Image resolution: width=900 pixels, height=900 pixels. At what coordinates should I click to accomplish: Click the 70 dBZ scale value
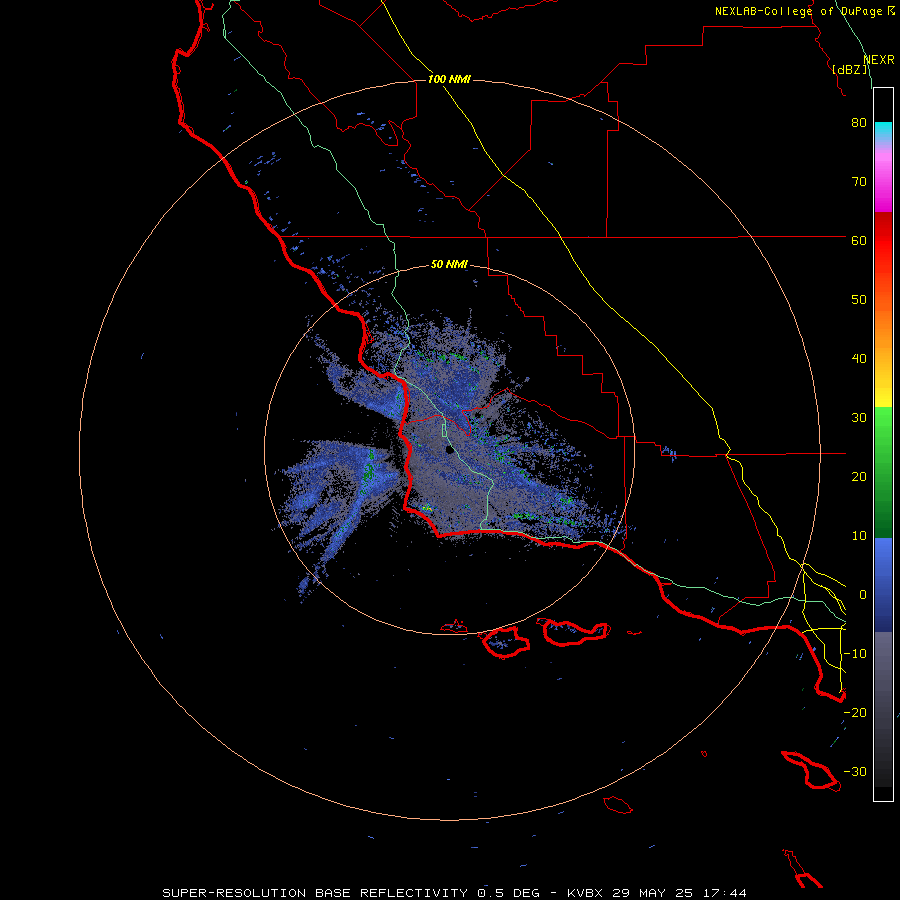[859, 182]
